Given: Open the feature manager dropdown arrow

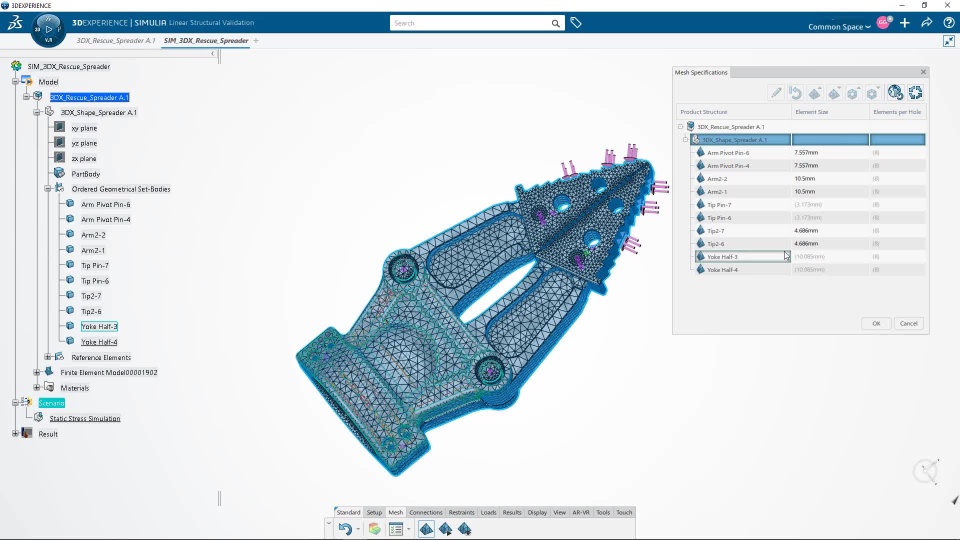Looking at the screenshot, I should (408, 529).
